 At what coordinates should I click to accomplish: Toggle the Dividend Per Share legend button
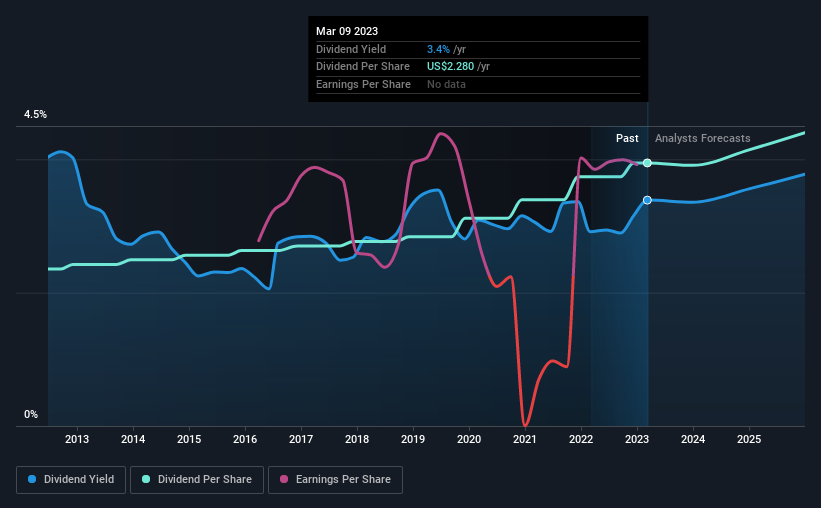click(197, 480)
